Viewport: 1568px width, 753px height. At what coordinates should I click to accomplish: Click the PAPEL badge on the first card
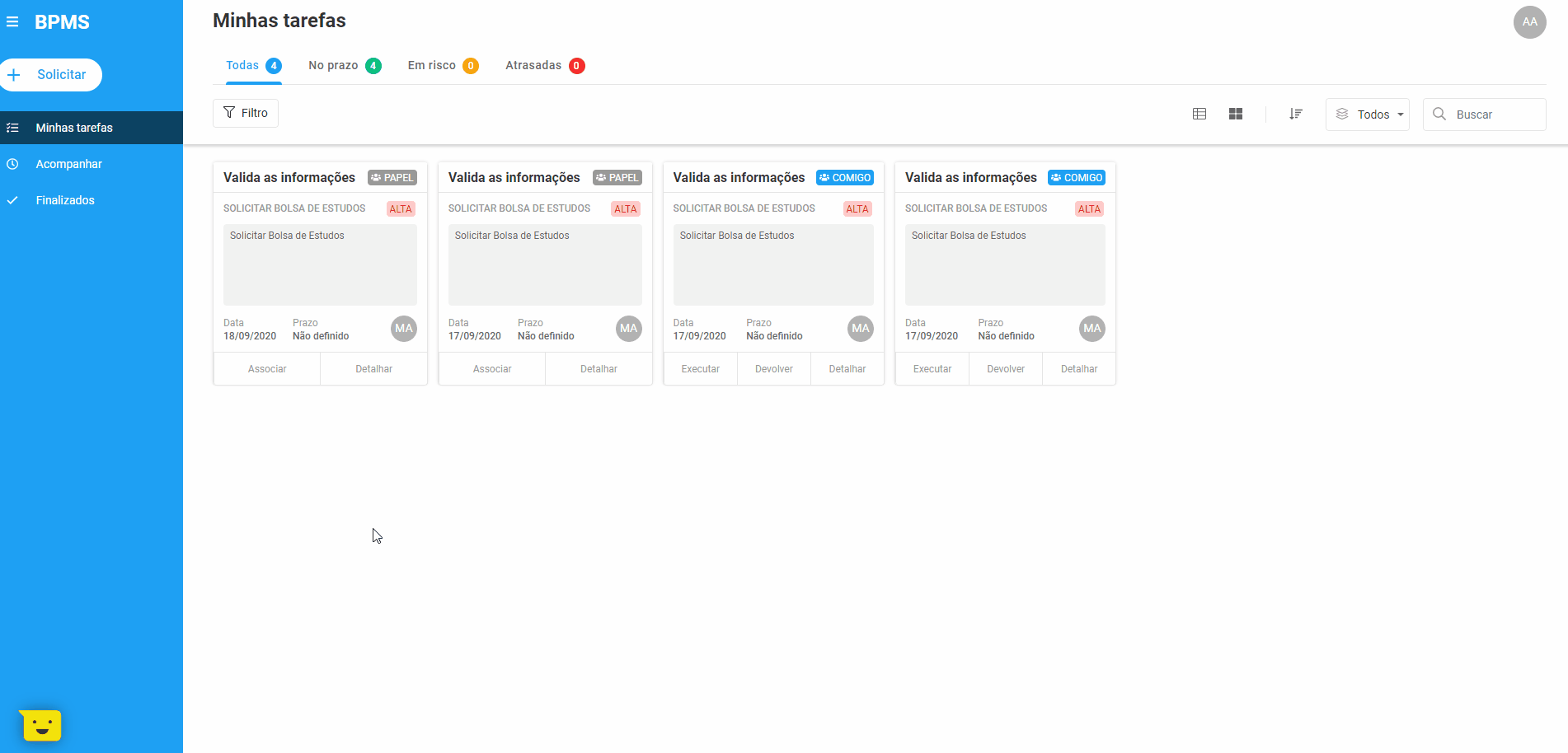(392, 178)
